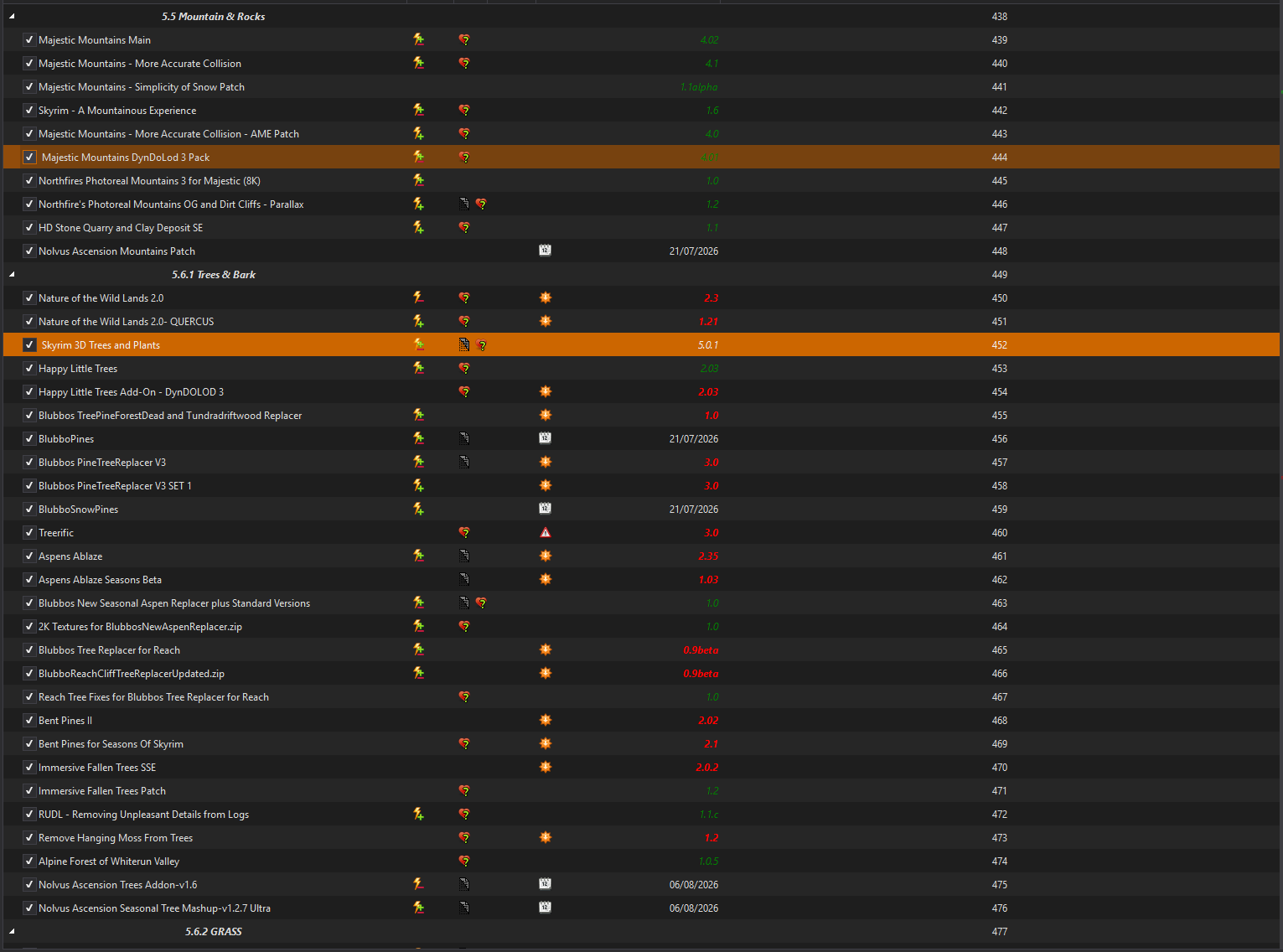Uncheck Majestic Mountains DynDoLod 3 Pack
1283x952 pixels.
coord(29,157)
